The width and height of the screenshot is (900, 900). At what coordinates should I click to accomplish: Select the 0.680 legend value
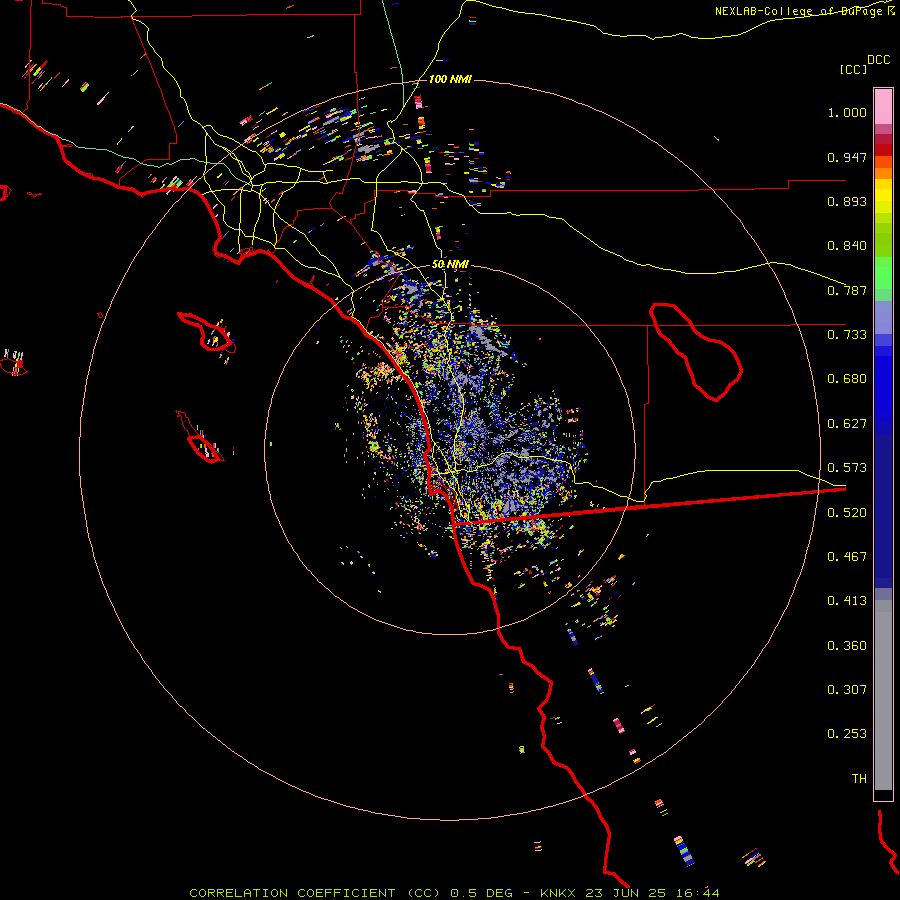(847, 379)
